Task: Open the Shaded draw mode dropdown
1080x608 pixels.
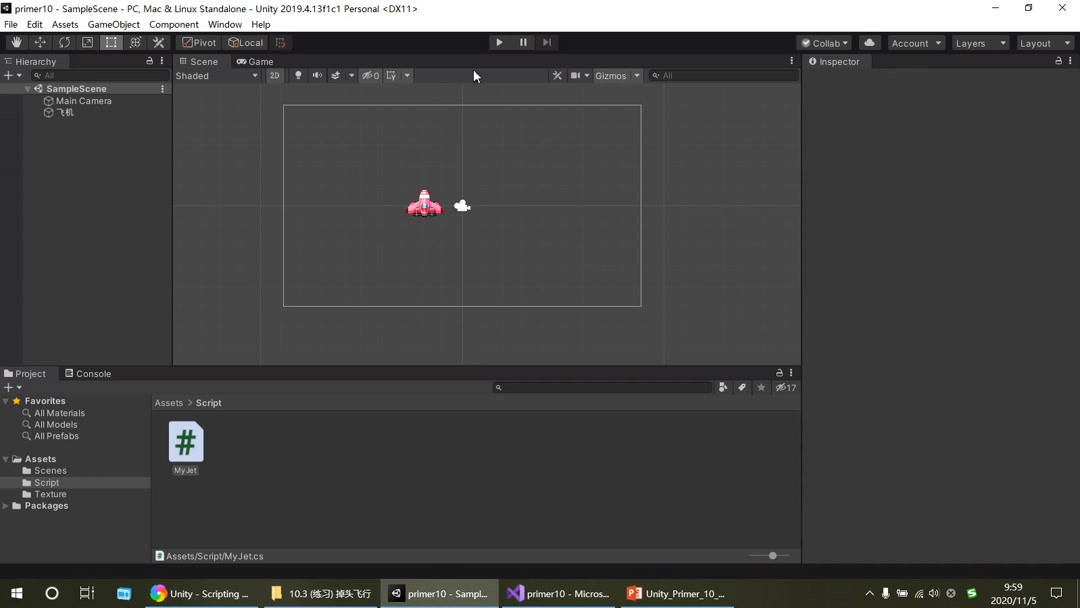Action: (x=217, y=75)
